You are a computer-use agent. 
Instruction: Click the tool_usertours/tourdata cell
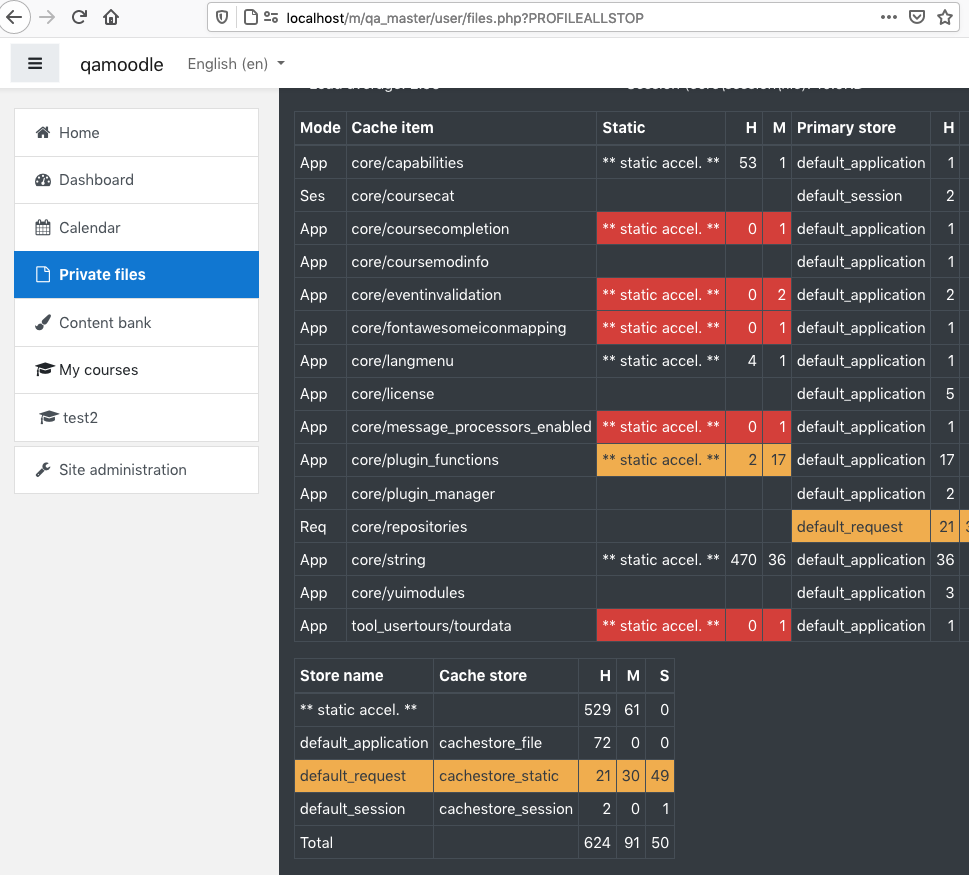pyautogui.click(x=471, y=626)
